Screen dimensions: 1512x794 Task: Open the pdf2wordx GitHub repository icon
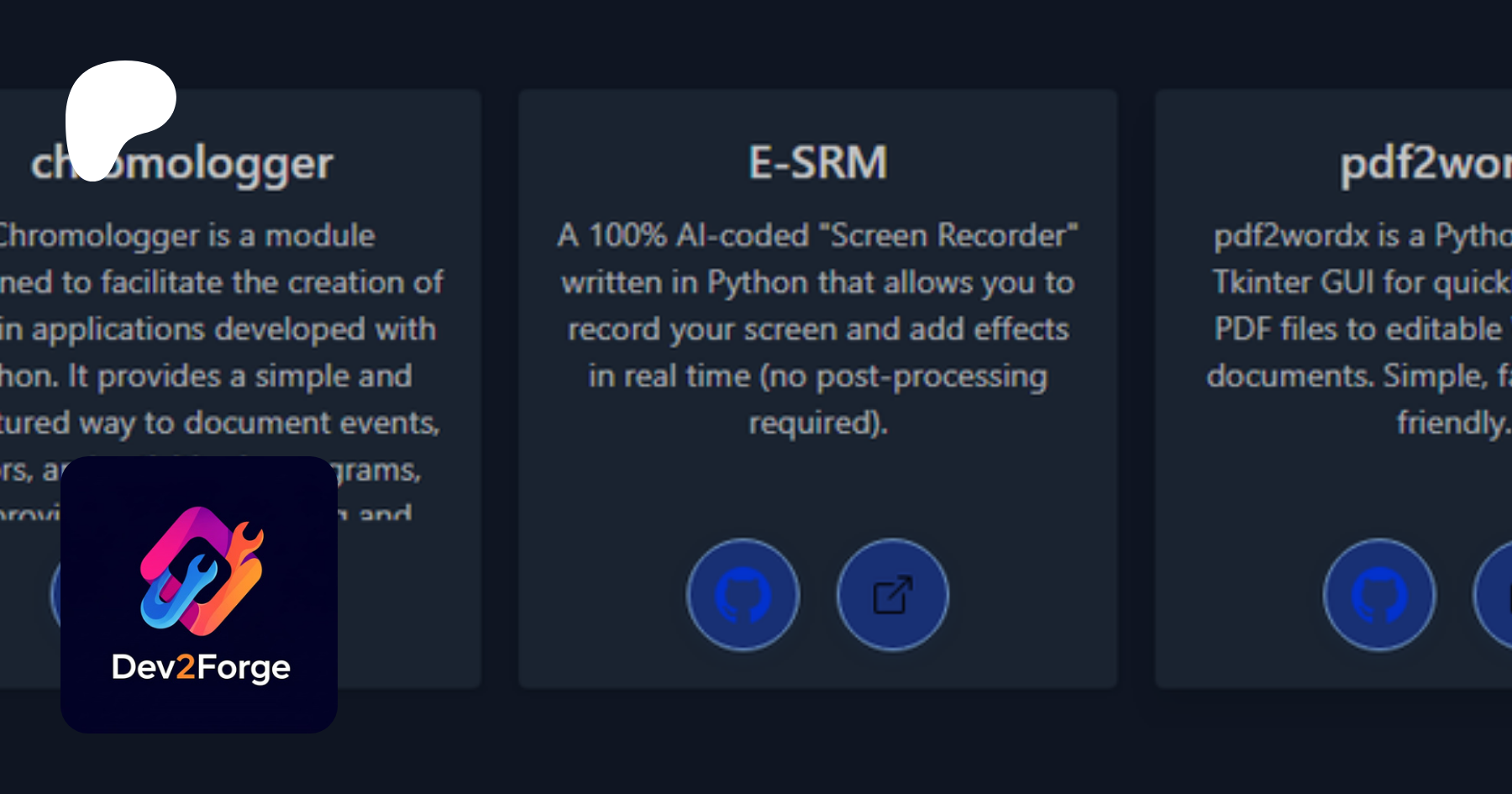tap(1379, 595)
